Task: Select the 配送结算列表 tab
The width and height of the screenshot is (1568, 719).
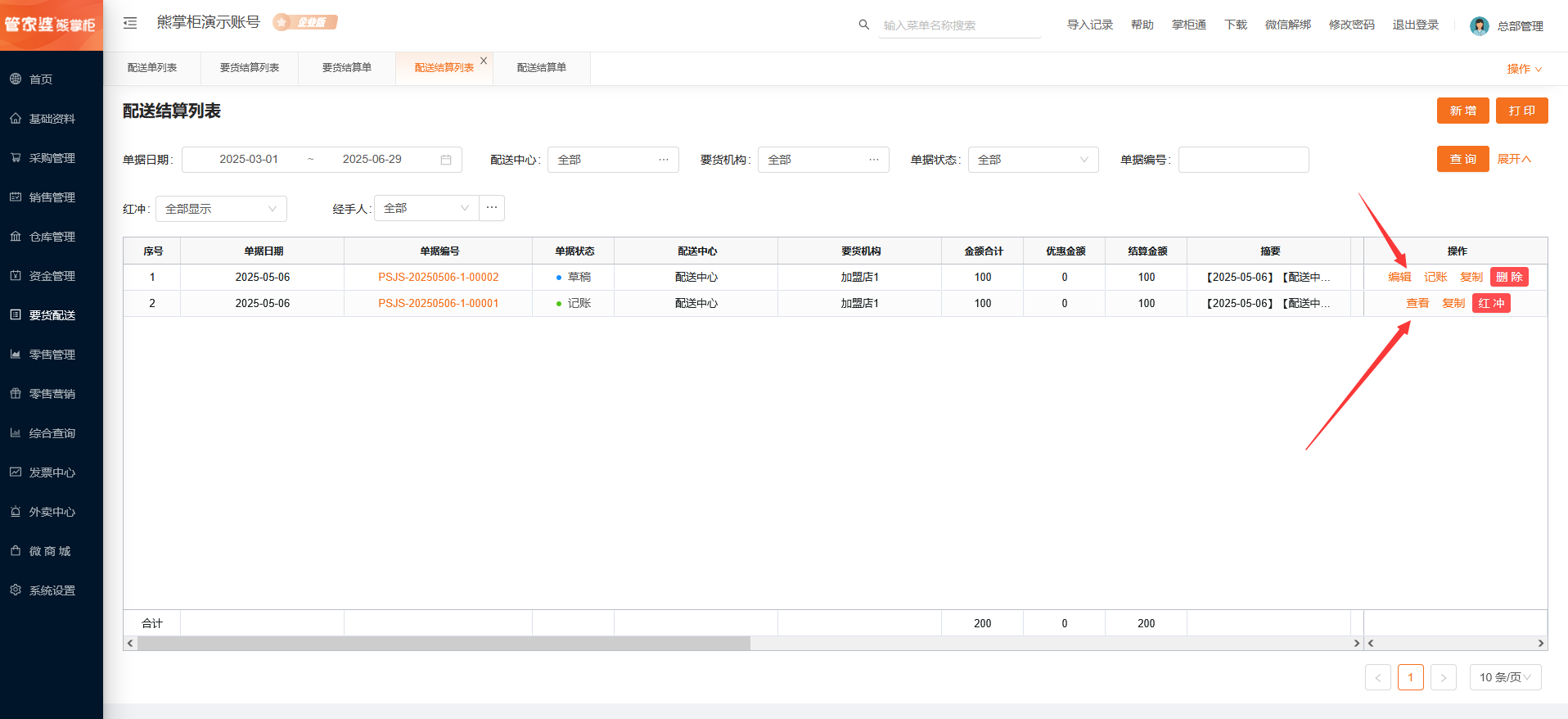Action: pyautogui.click(x=444, y=68)
